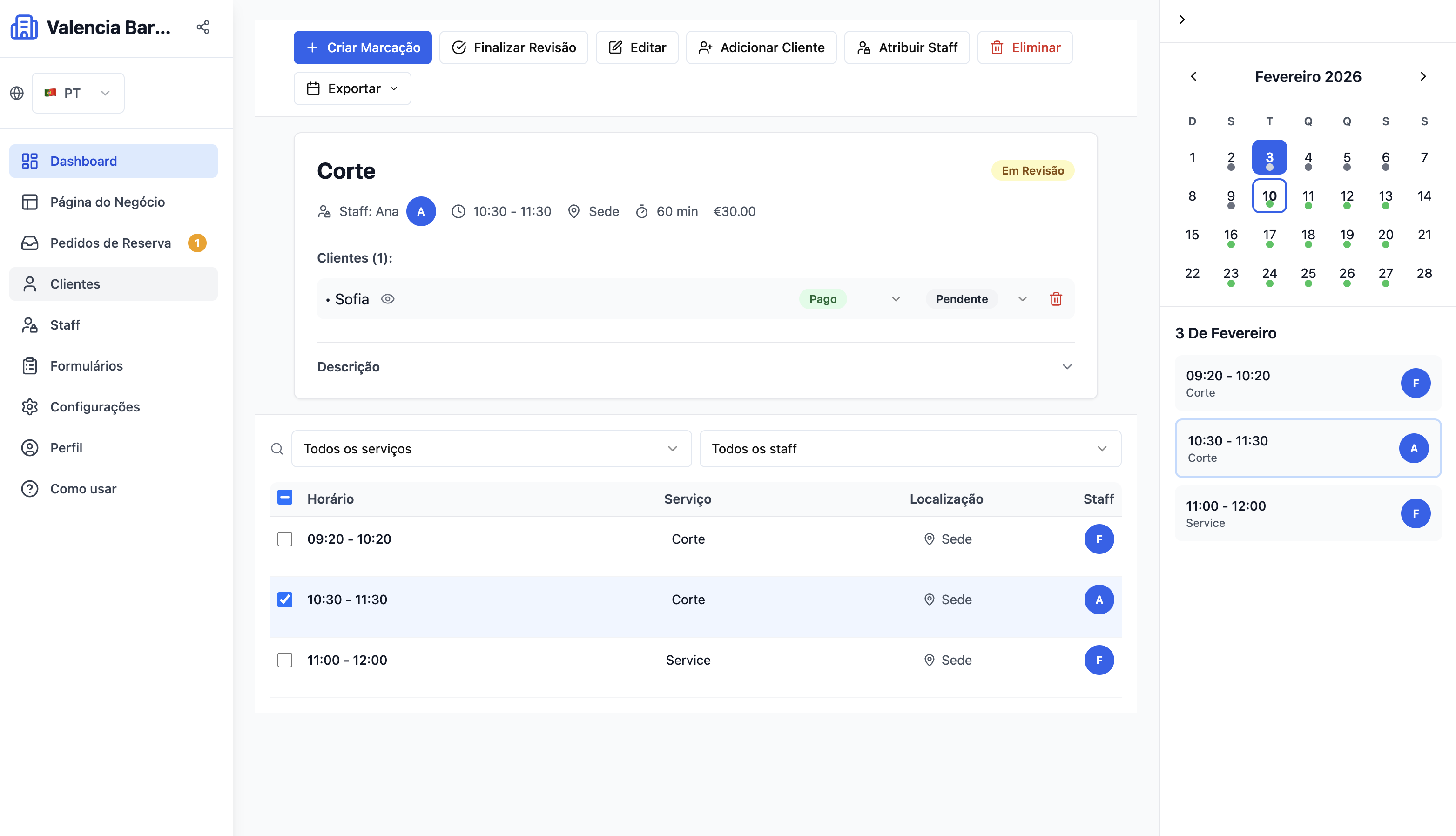
Task: Open the Dashboard sidebar item
Action: click(83, 161)
